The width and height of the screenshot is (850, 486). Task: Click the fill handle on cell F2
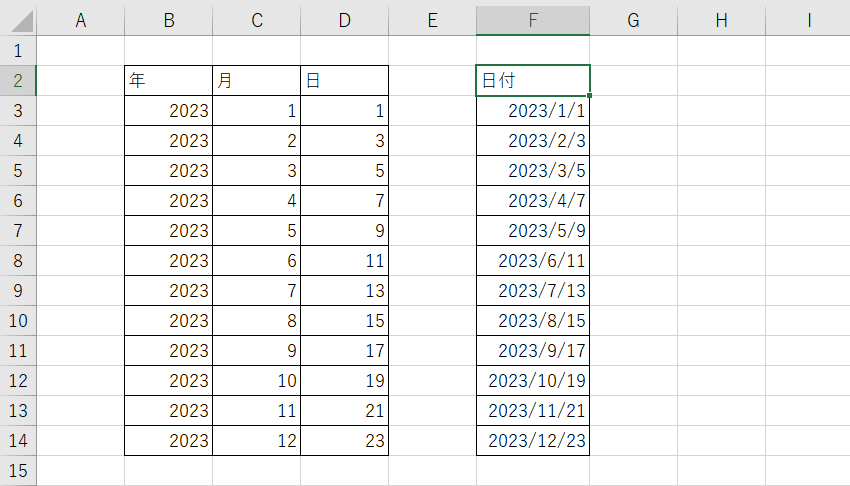(x=589, y=96)
